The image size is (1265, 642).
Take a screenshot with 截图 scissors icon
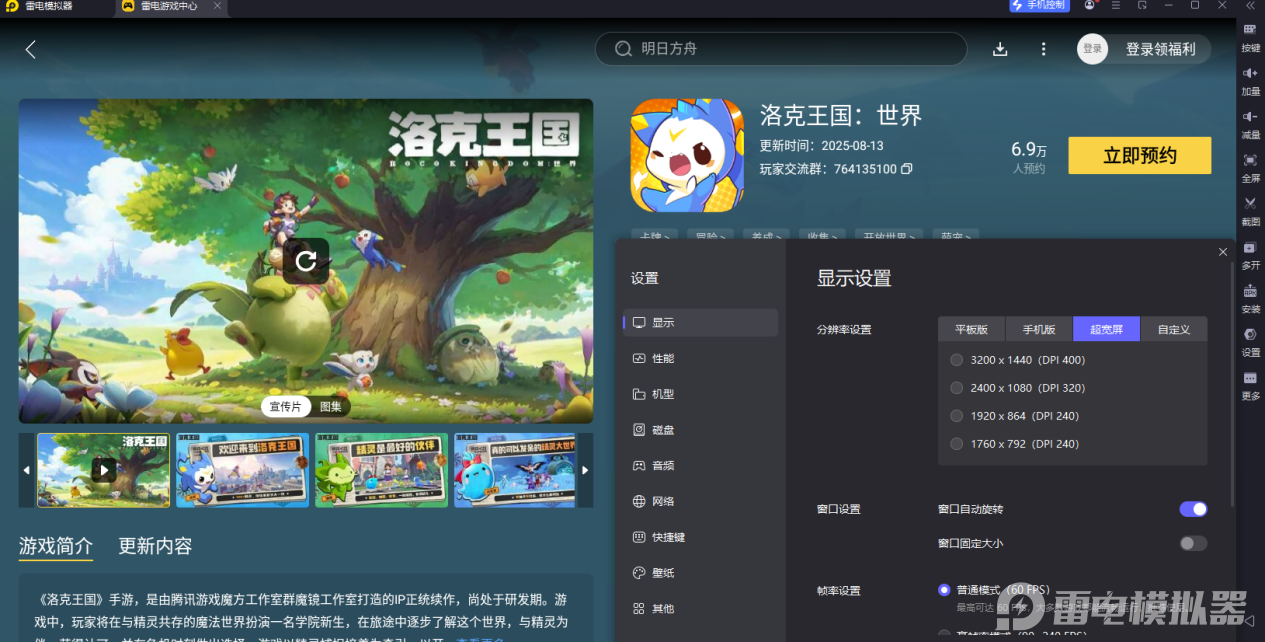point(1250,211)
